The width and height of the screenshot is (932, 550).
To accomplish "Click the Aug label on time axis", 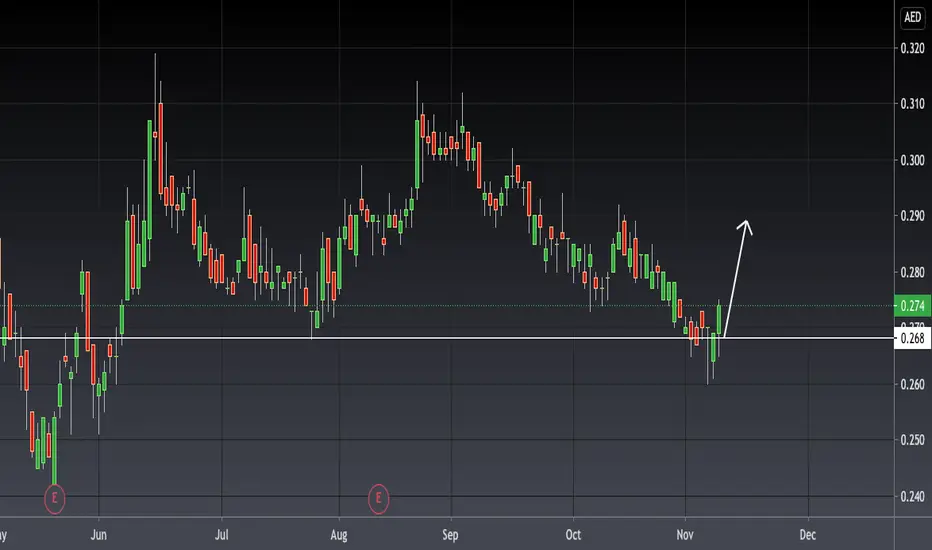I will 339,535.
